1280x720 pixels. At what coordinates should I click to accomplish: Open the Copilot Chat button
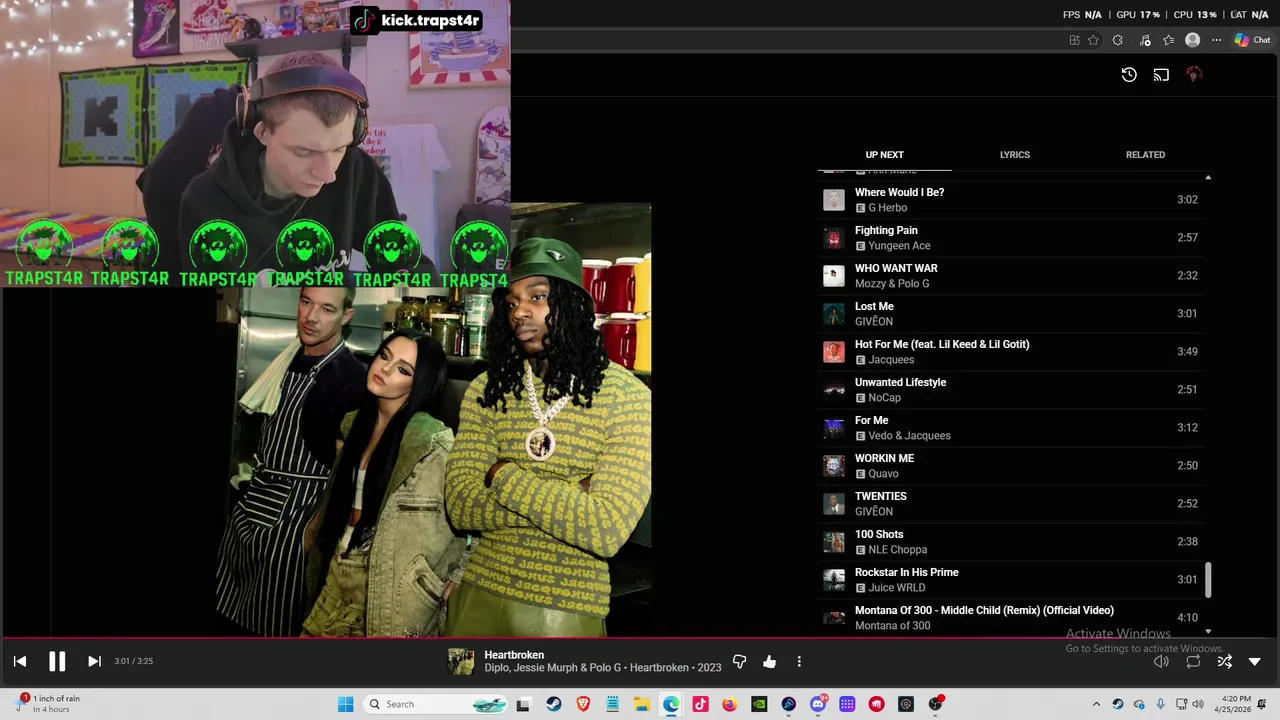[x=1252, y=40]
